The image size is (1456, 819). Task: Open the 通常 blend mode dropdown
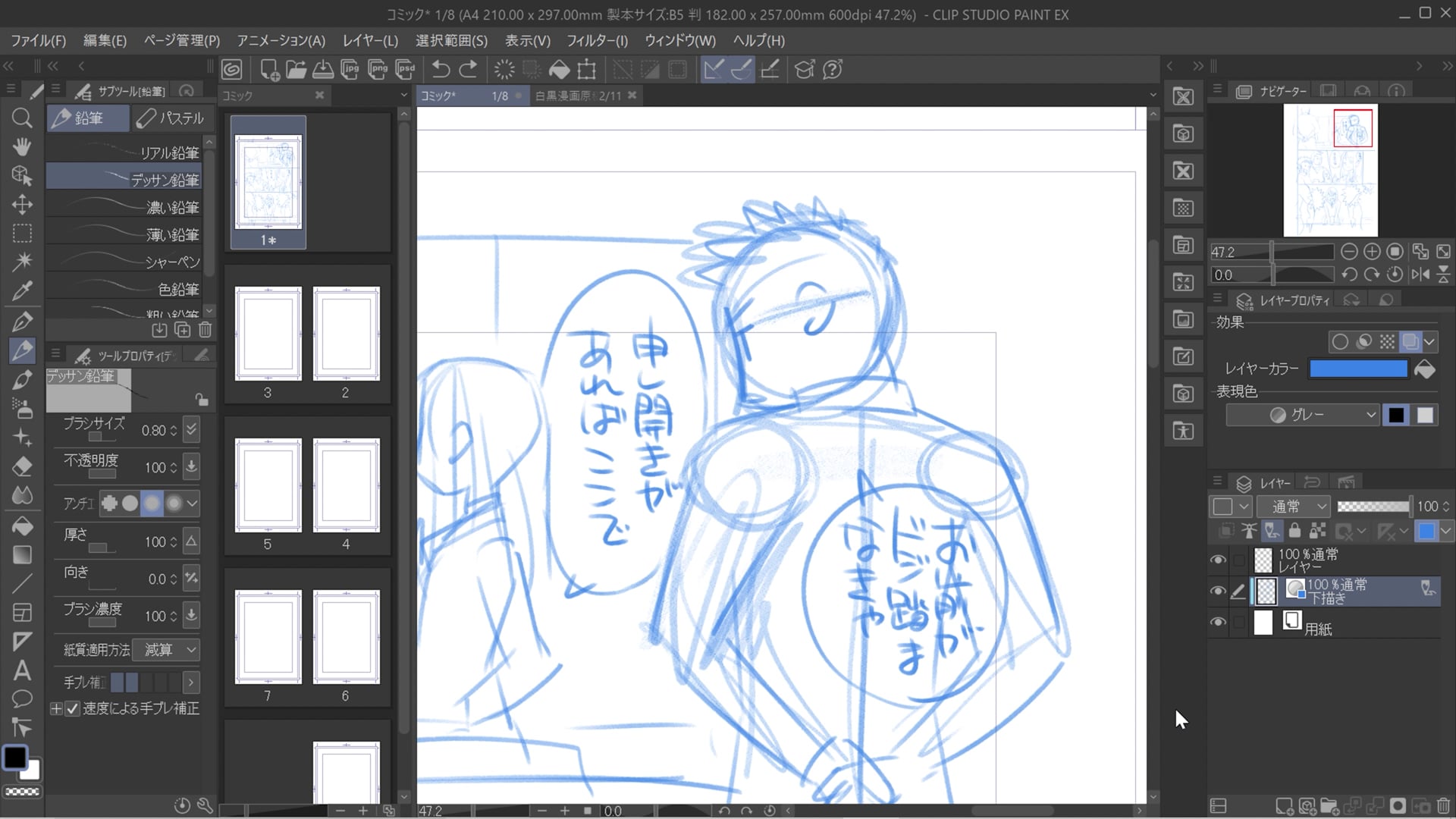click(x=1294, y=506)
